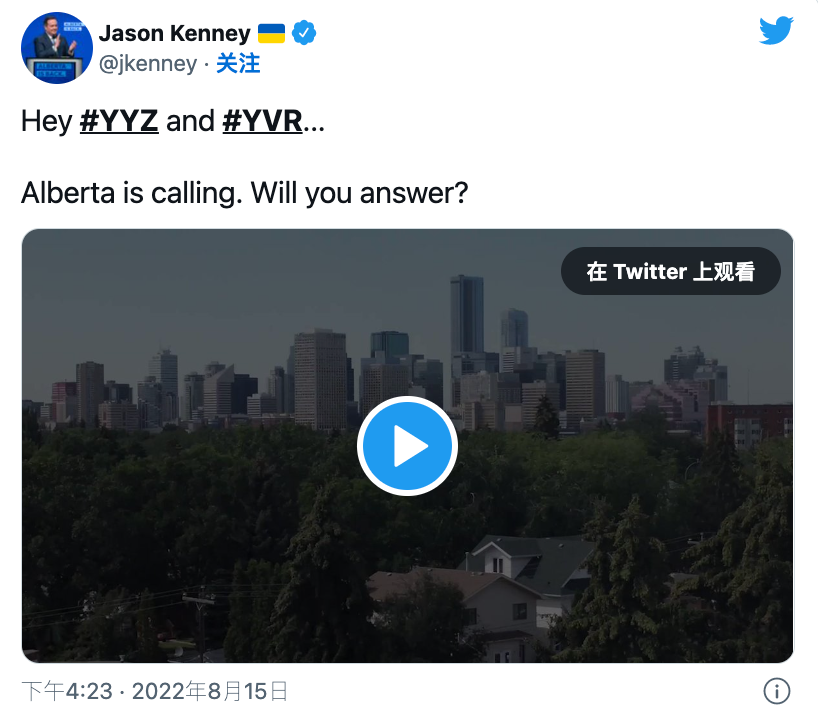Viewport: 818px width, 714px height.
Task: Open Jason Kenney's profile avatar
Action: 57,48
